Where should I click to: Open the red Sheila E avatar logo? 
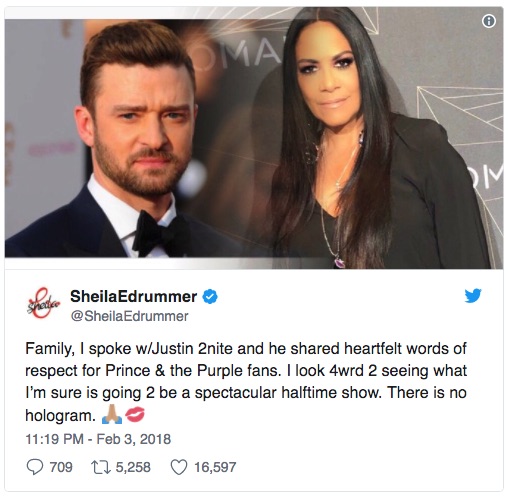coord(43,303)
